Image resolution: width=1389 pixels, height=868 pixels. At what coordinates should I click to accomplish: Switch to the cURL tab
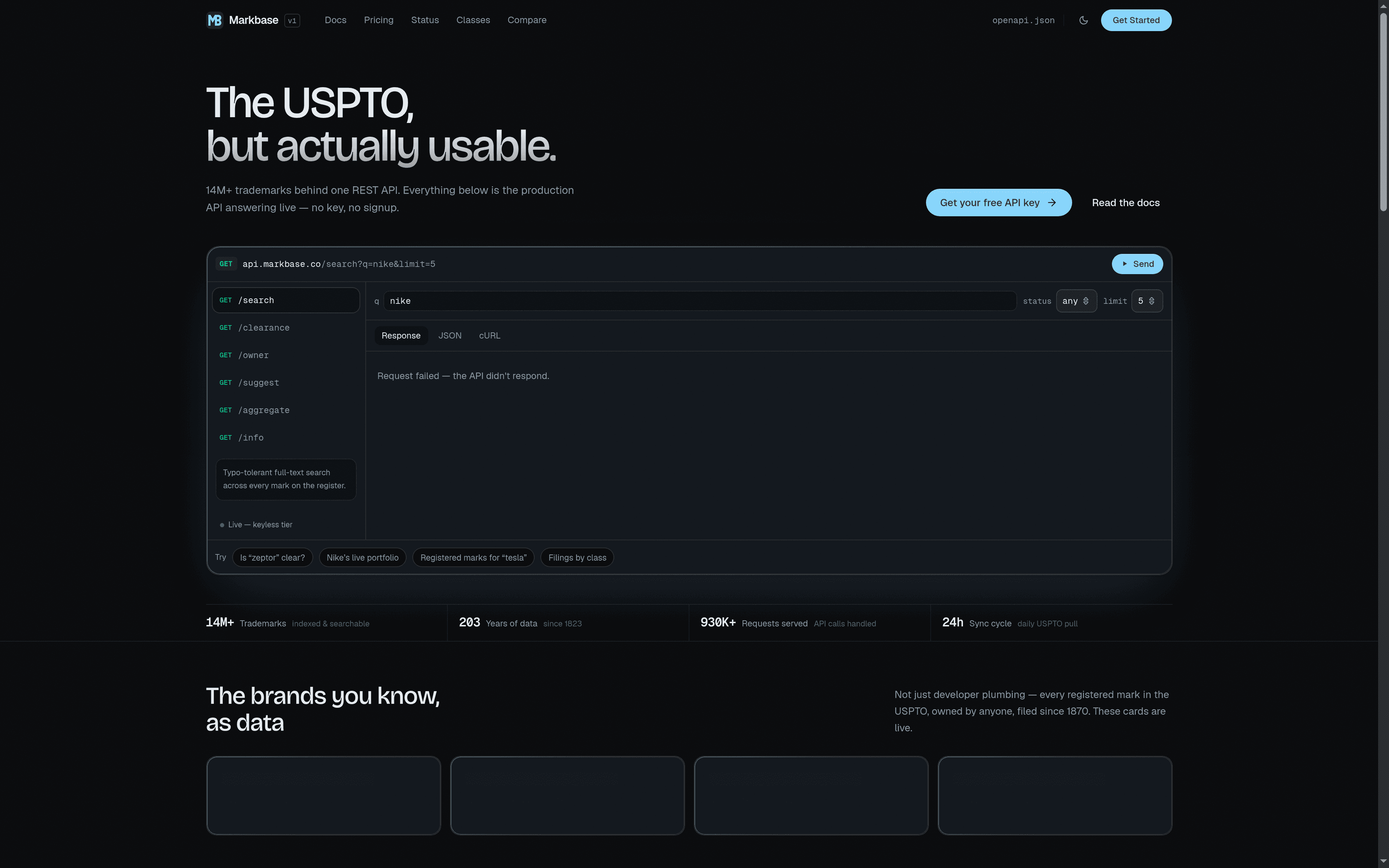tap(490, 336)
